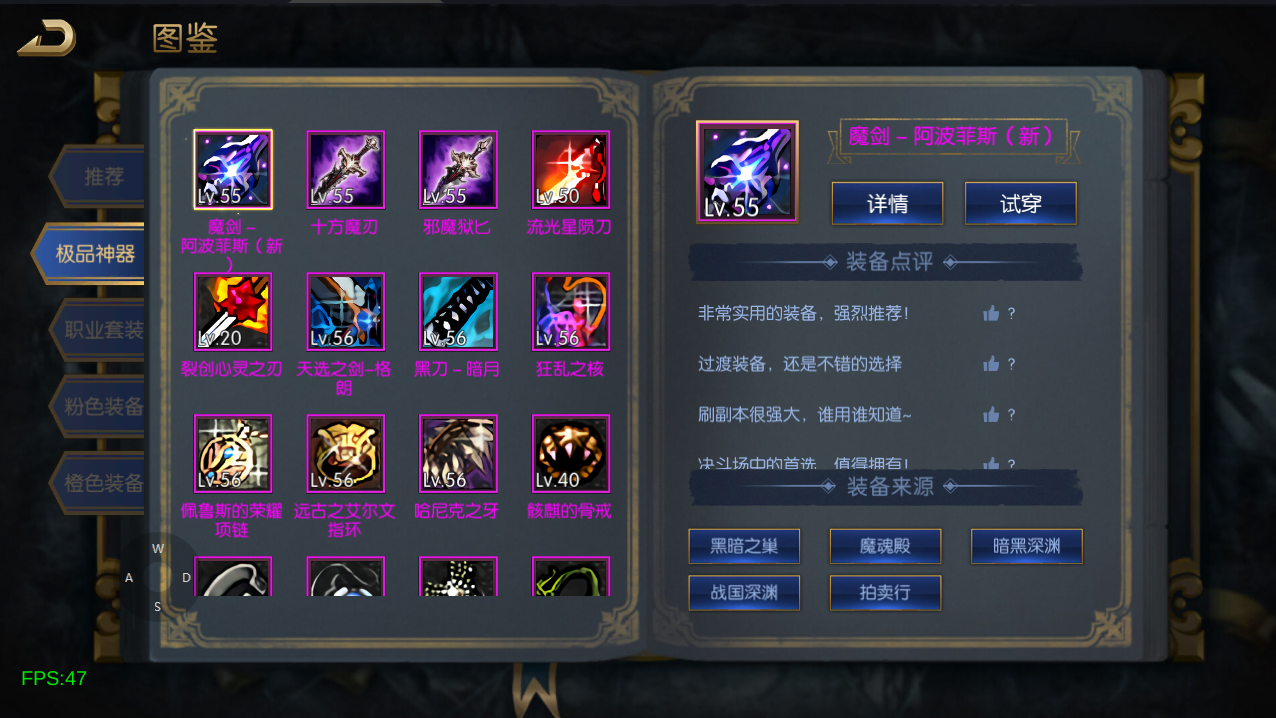Screen dimensions: 1276x718
Task: Select the 黑刃-暗月 blade icon
Action: pyautogui.click(x=458, y=312)
